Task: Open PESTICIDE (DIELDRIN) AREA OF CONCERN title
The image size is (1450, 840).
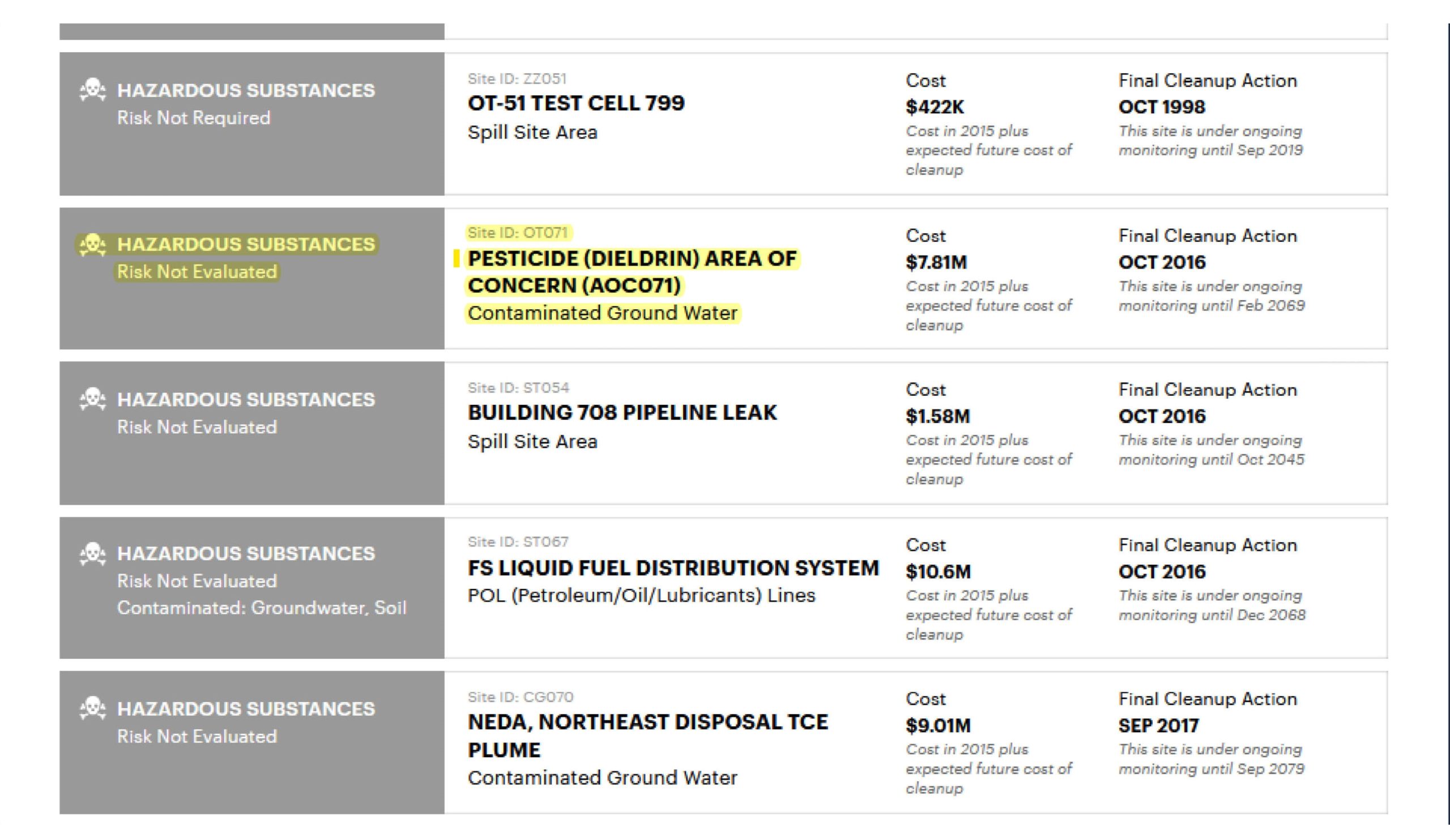Action: pos(632,259)
